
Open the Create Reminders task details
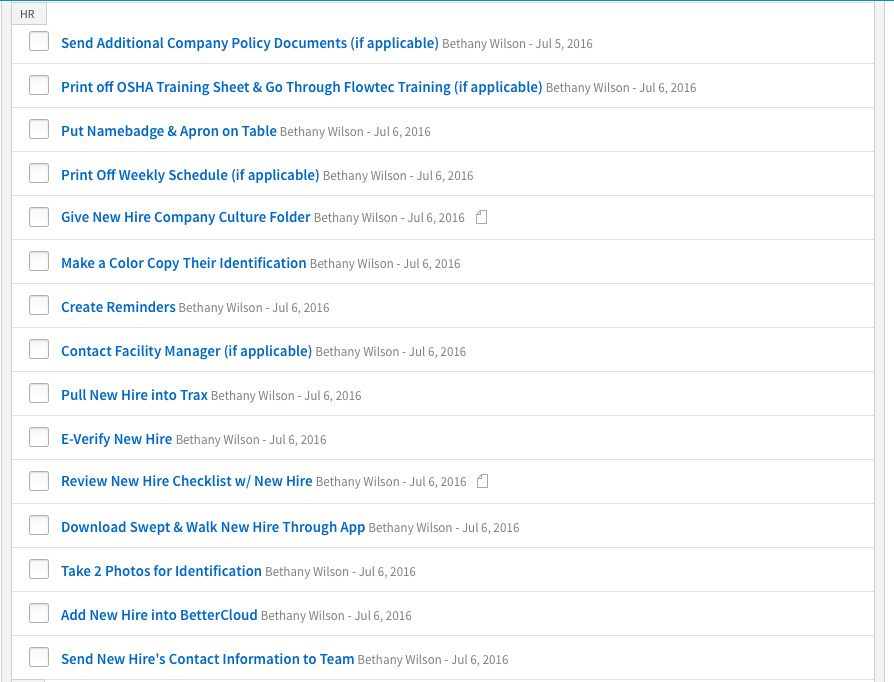pyautogui.click(x=118, y=307)
